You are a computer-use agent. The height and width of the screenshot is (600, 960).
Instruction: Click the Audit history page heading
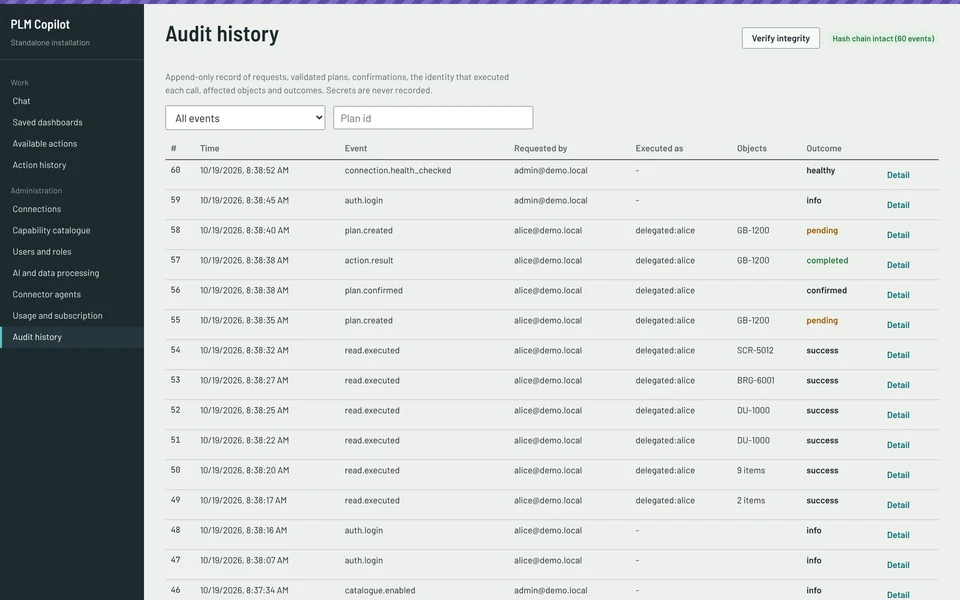[x=222, y=34]
